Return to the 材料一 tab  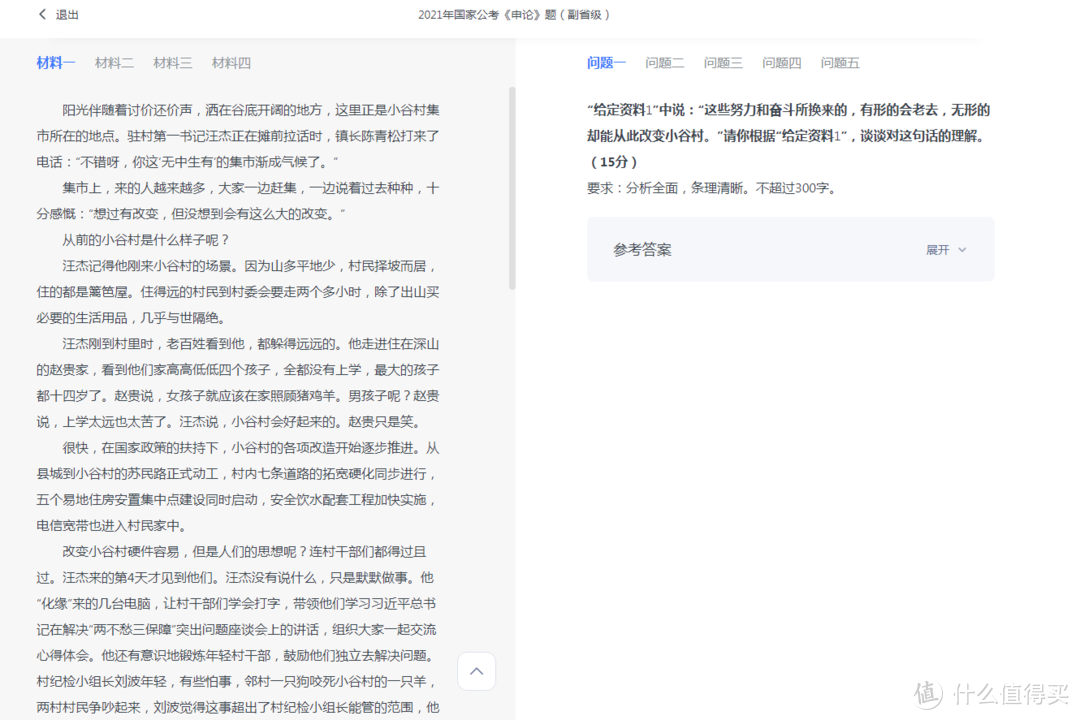click(x=54, y=62)
